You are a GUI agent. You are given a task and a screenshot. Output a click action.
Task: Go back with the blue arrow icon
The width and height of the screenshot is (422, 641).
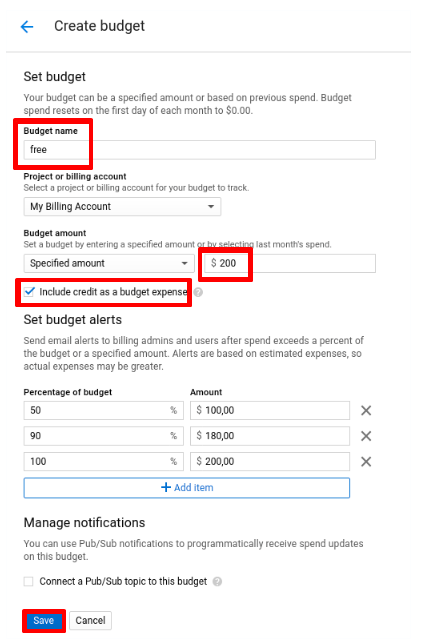27,27
